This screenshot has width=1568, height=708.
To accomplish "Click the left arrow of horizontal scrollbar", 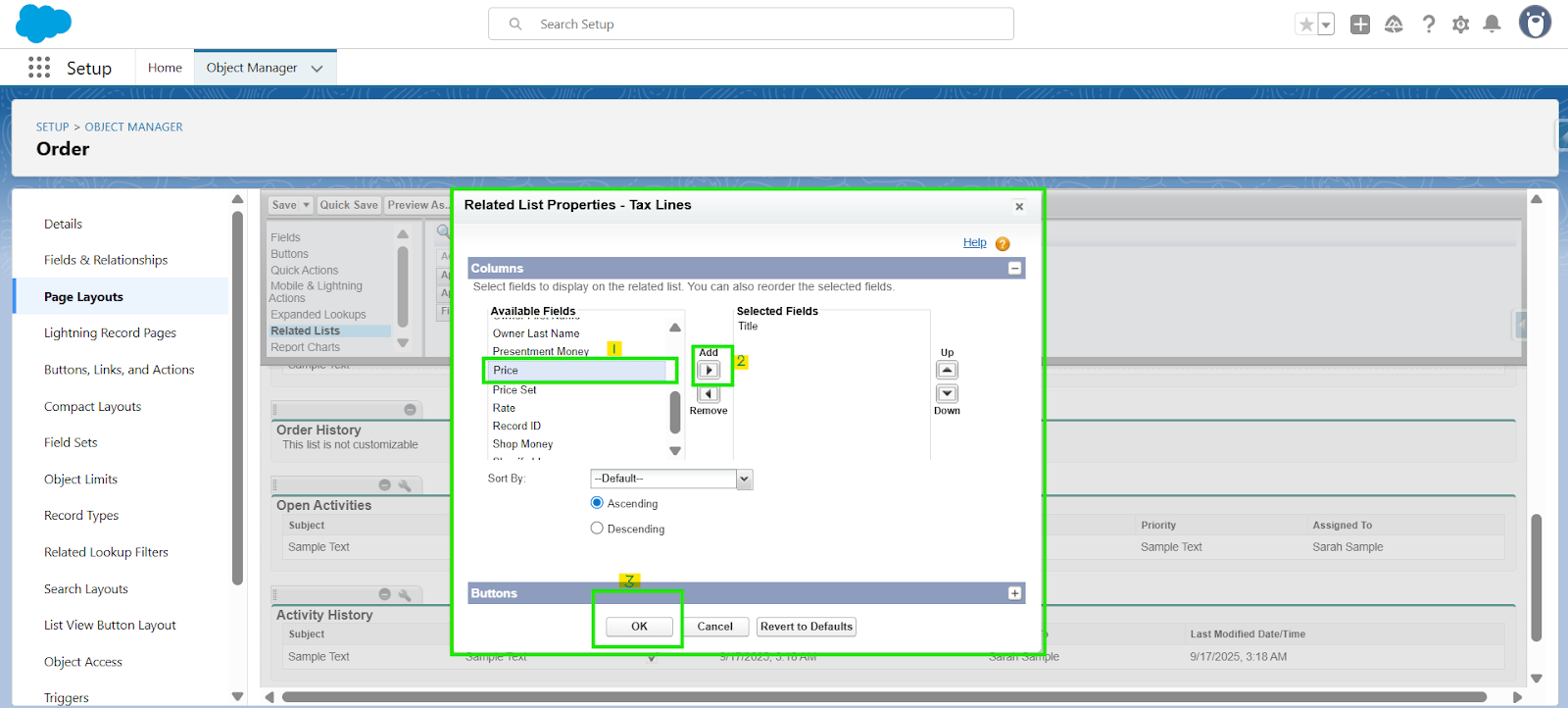I will 269,697.
